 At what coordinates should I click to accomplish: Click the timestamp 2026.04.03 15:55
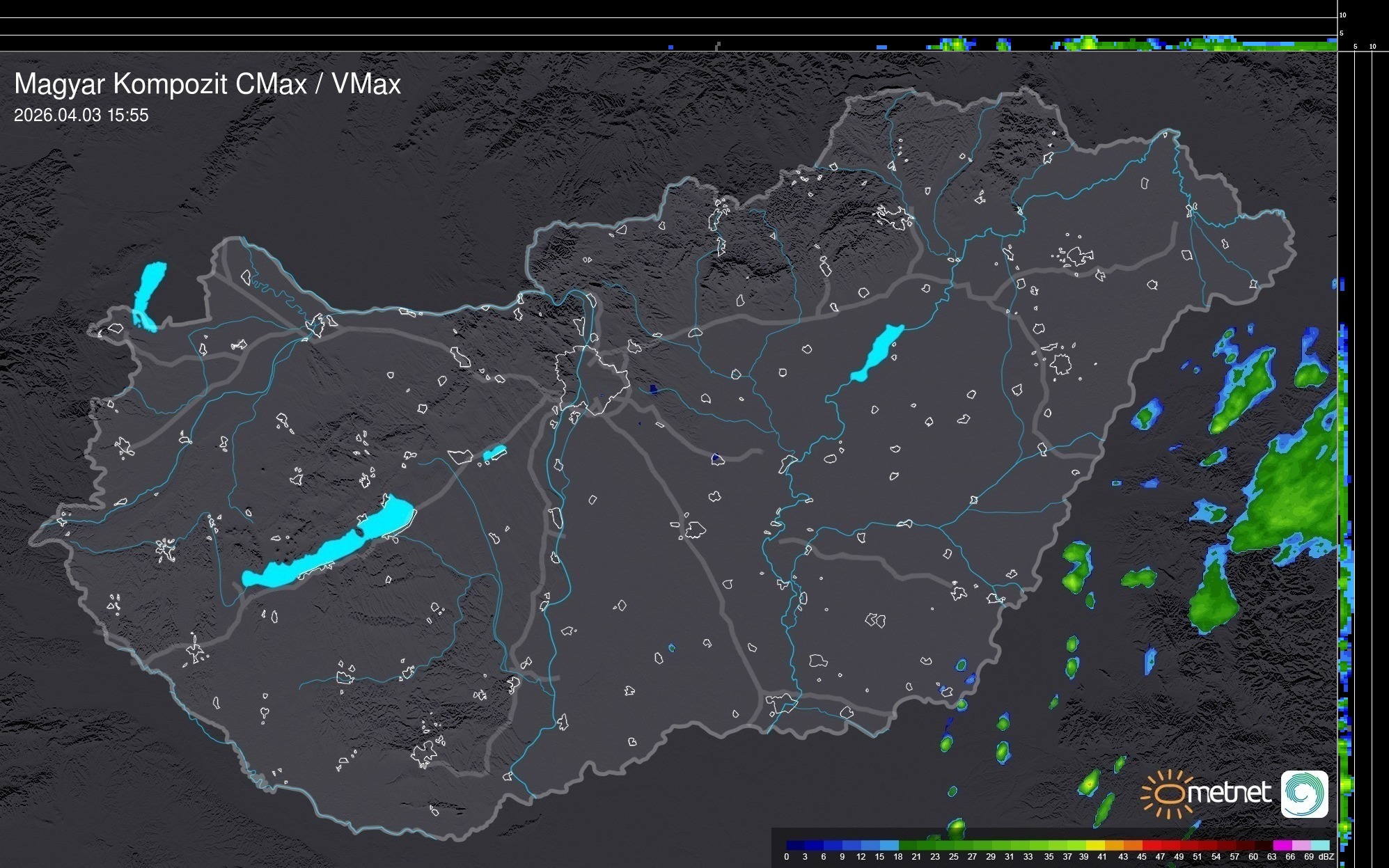pyautogui.click(x=81, y=116)
